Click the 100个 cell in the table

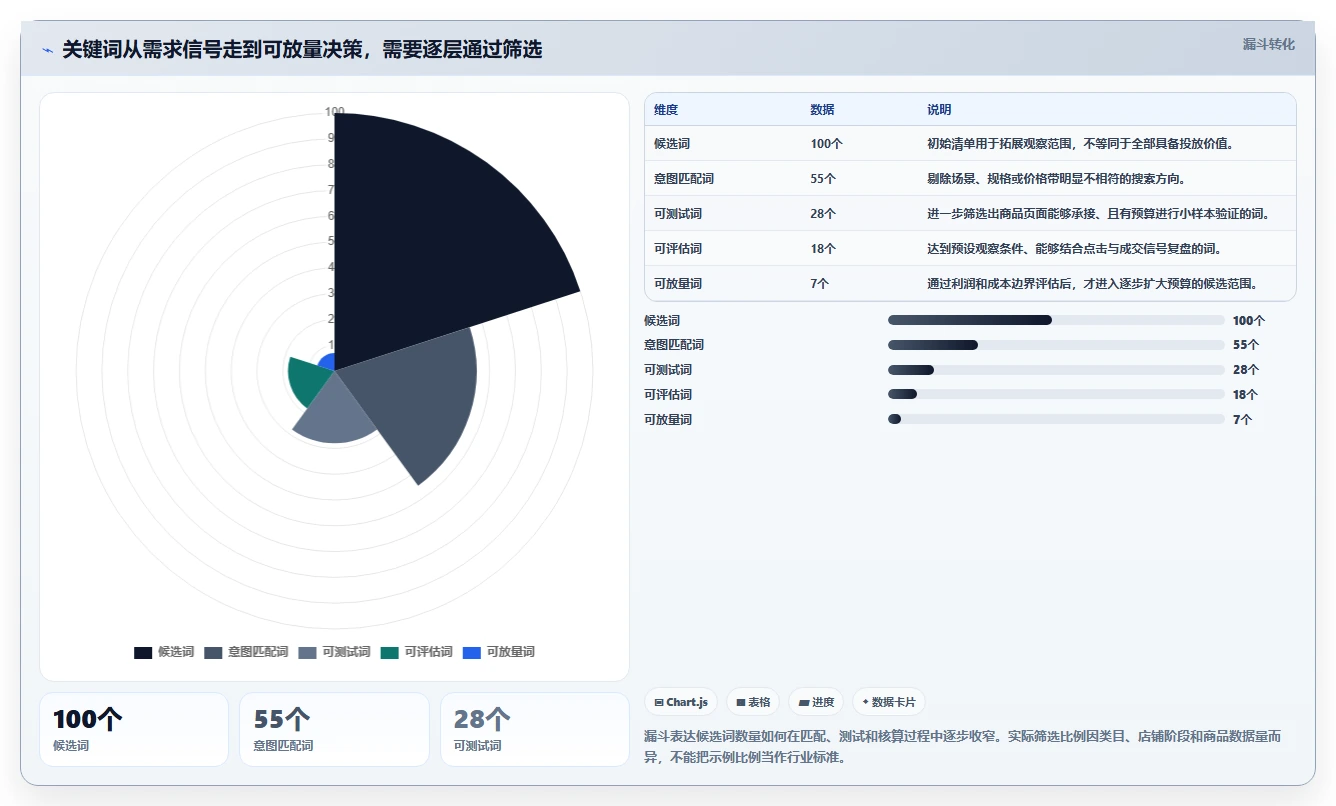[x=827, y=144]
